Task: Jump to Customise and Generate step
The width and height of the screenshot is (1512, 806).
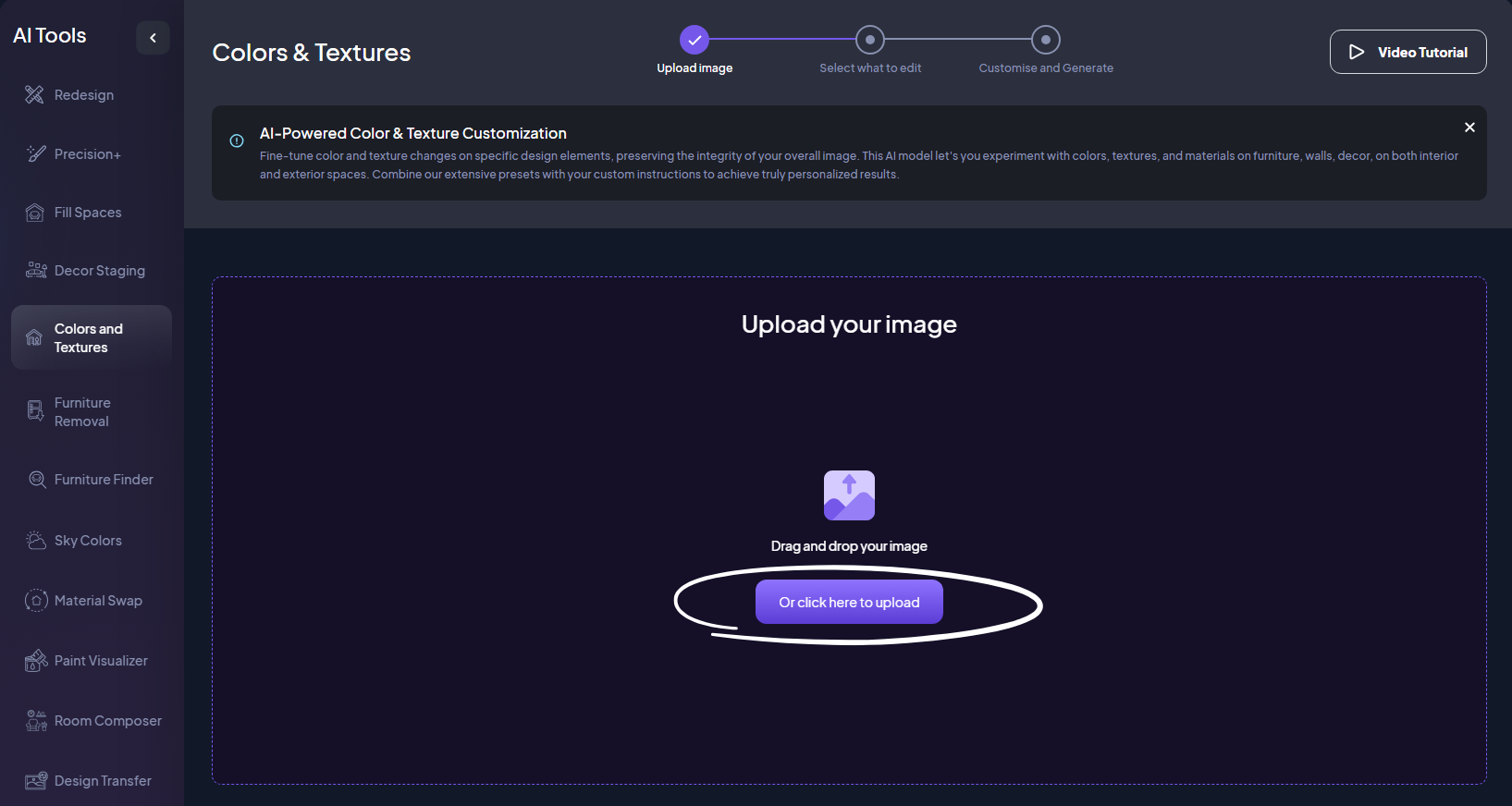Action: coord(1046,40)
